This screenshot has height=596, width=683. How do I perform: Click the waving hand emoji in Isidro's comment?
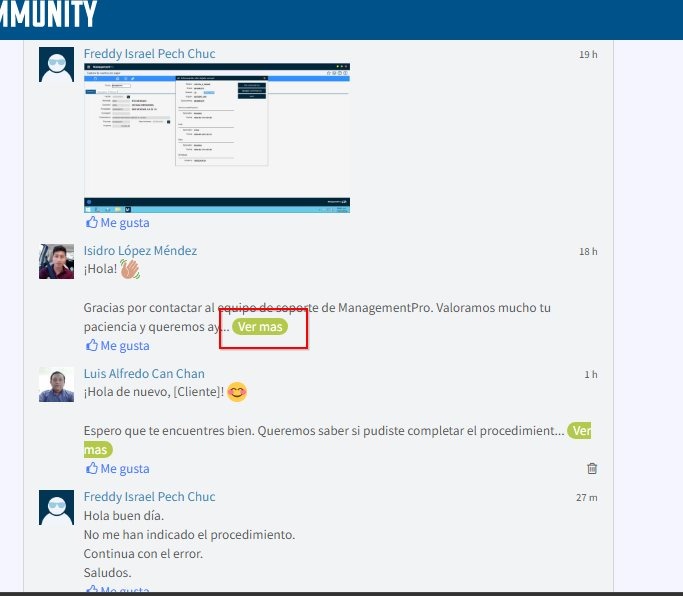pyautogui.click(x=130, y=269)
